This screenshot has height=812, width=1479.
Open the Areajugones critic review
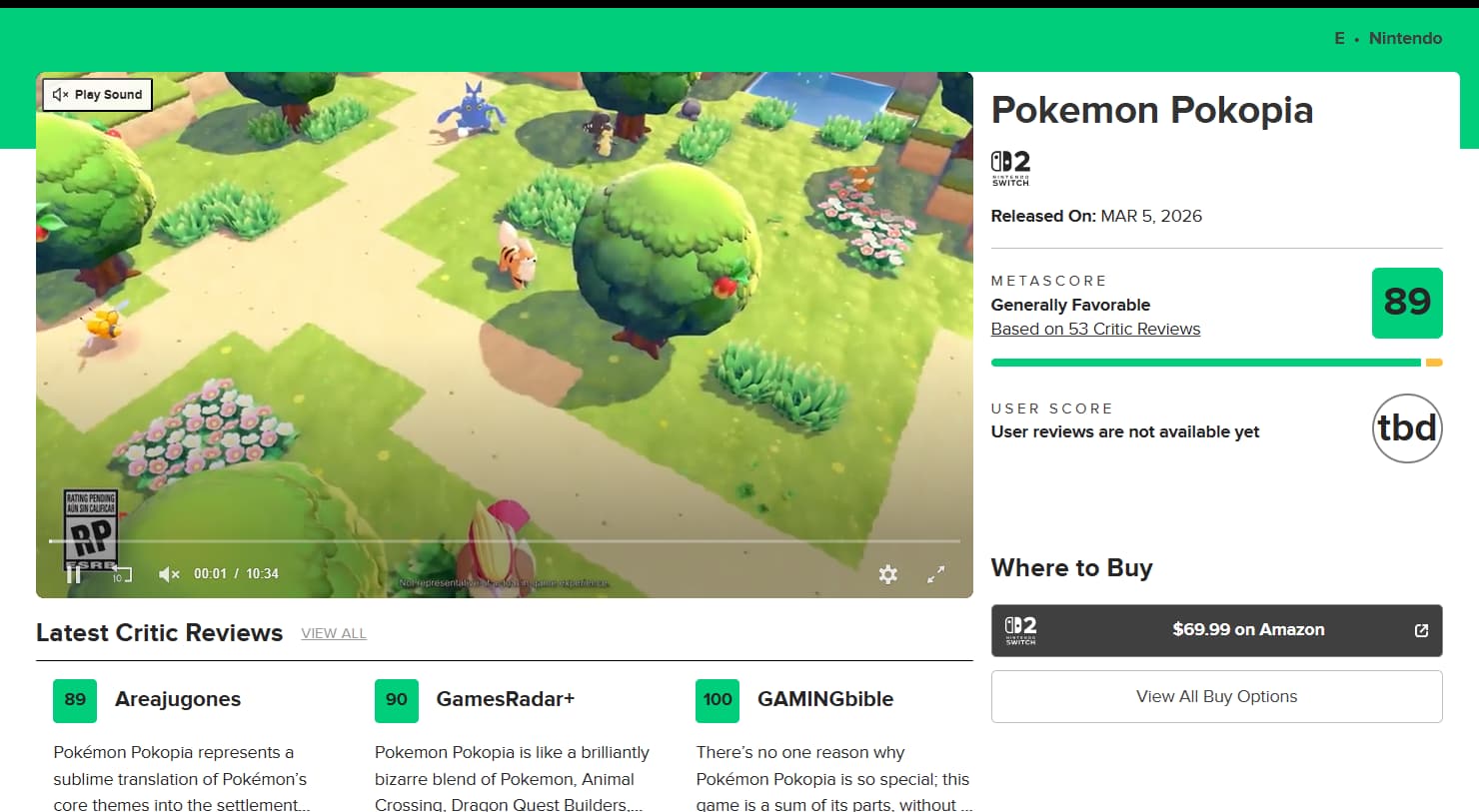click(x=178, y=699)
